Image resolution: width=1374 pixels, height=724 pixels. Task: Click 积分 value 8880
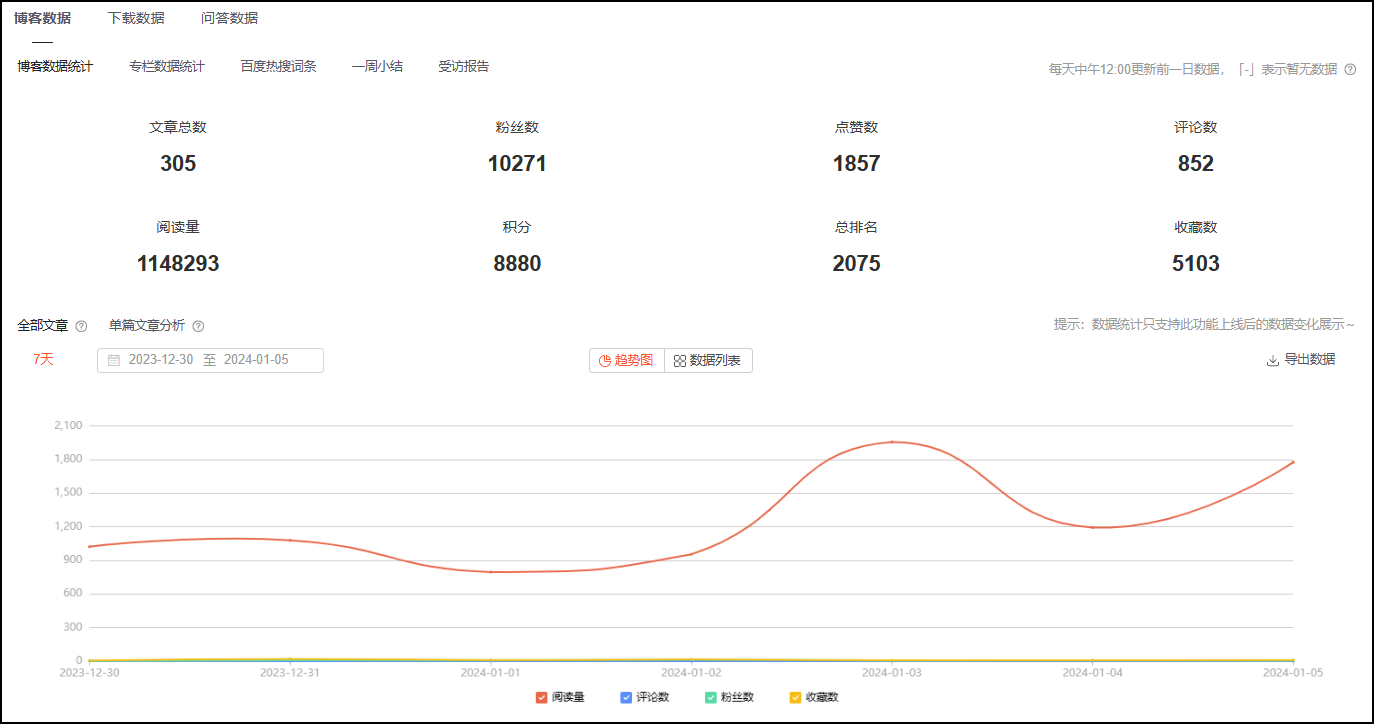pyautogui.click(x=517, y=264)
